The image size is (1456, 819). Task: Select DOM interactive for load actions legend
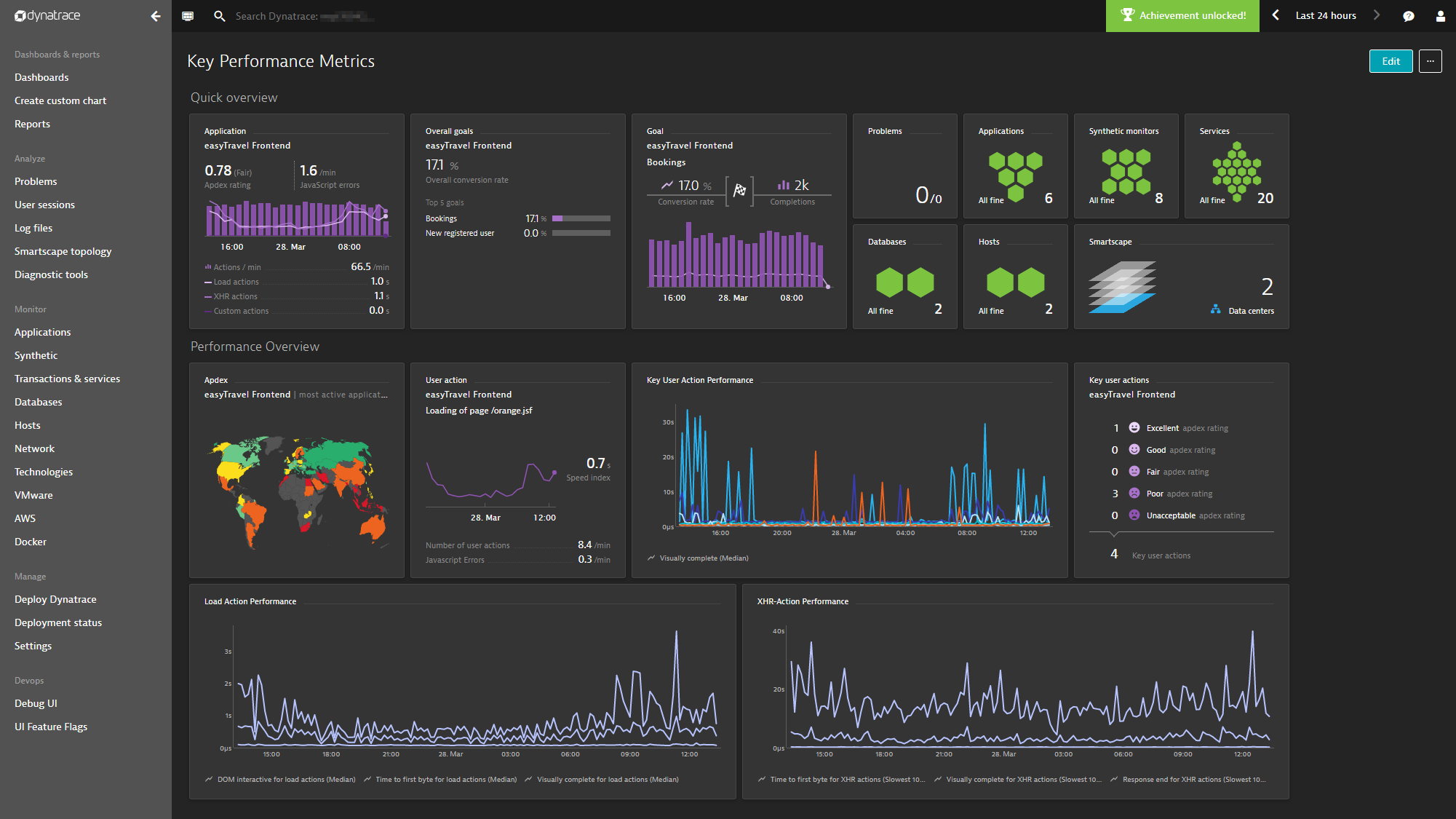(x=280, y=780)
